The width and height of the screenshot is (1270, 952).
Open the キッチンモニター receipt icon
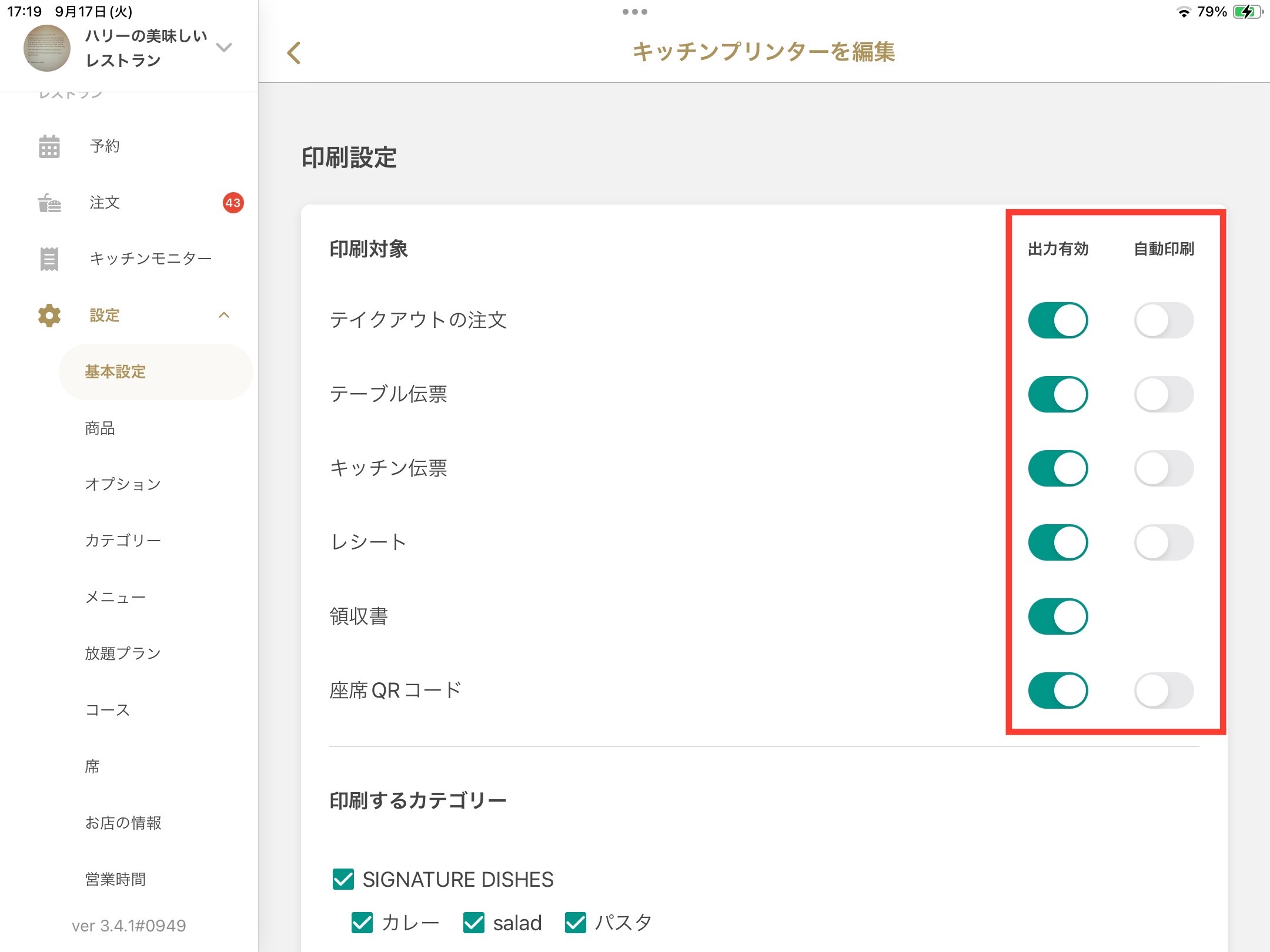point(49,259)
